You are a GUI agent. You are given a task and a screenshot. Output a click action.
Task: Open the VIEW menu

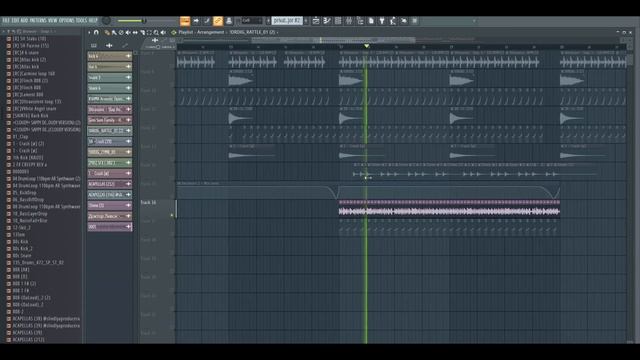coord(53,20)
